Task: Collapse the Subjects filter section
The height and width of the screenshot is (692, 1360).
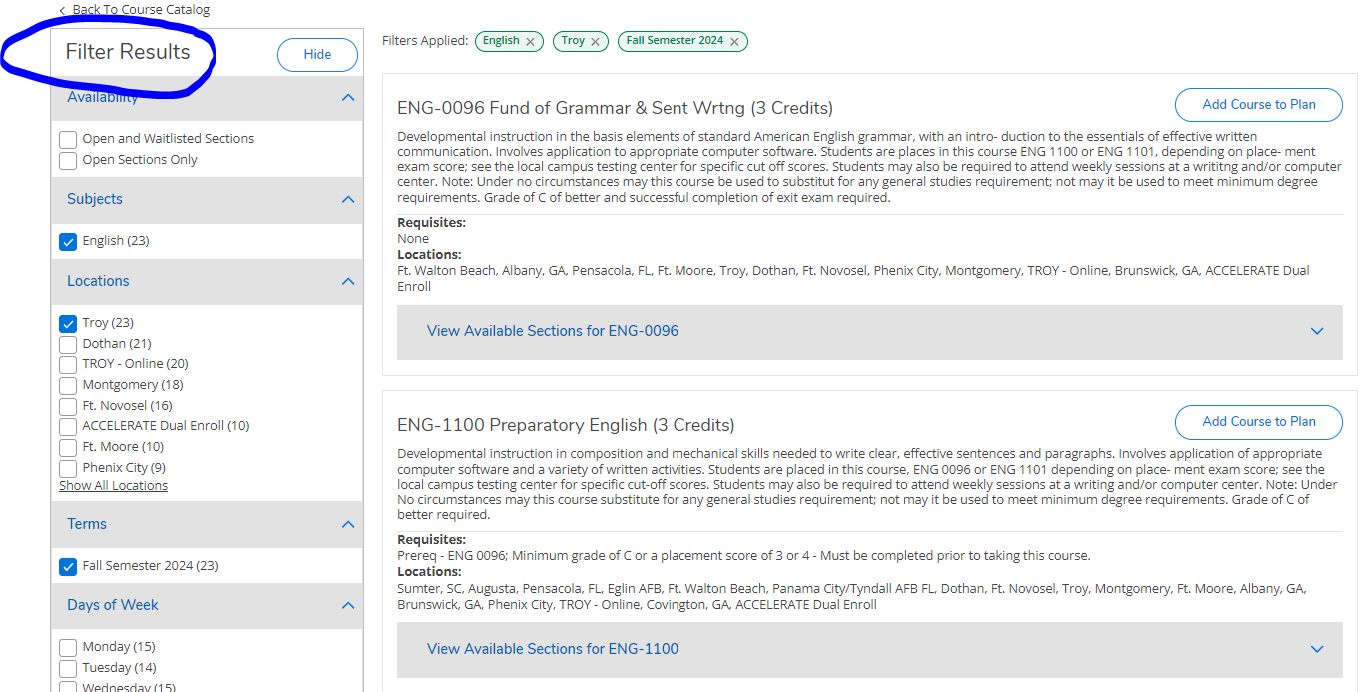Action: click(348, 199)
